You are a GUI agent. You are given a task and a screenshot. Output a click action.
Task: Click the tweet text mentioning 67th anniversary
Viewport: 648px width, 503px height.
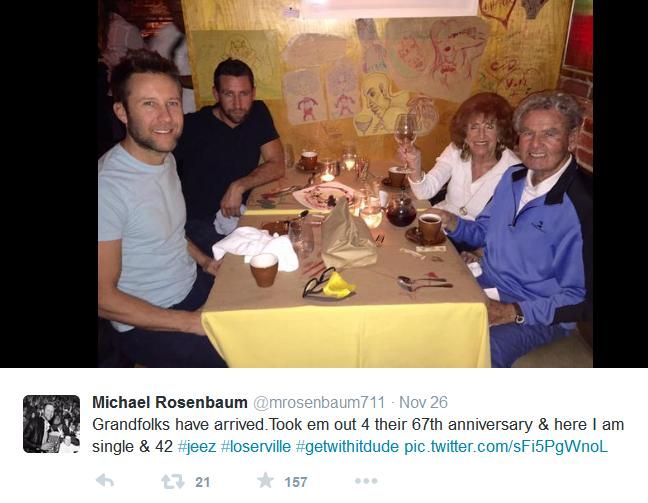[x=358, y=436]
